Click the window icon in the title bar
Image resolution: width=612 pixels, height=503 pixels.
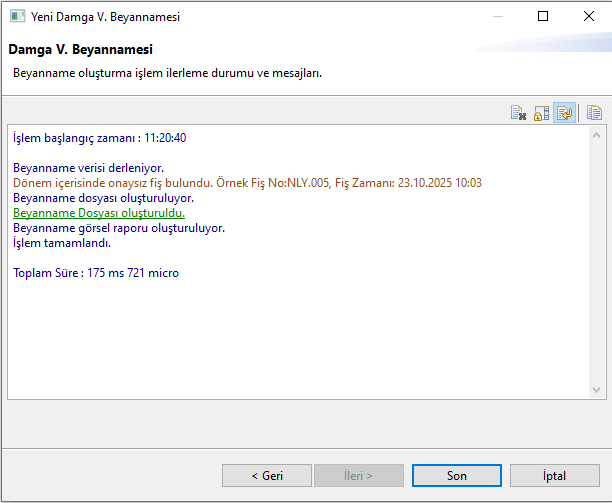(x=16, y=17)
